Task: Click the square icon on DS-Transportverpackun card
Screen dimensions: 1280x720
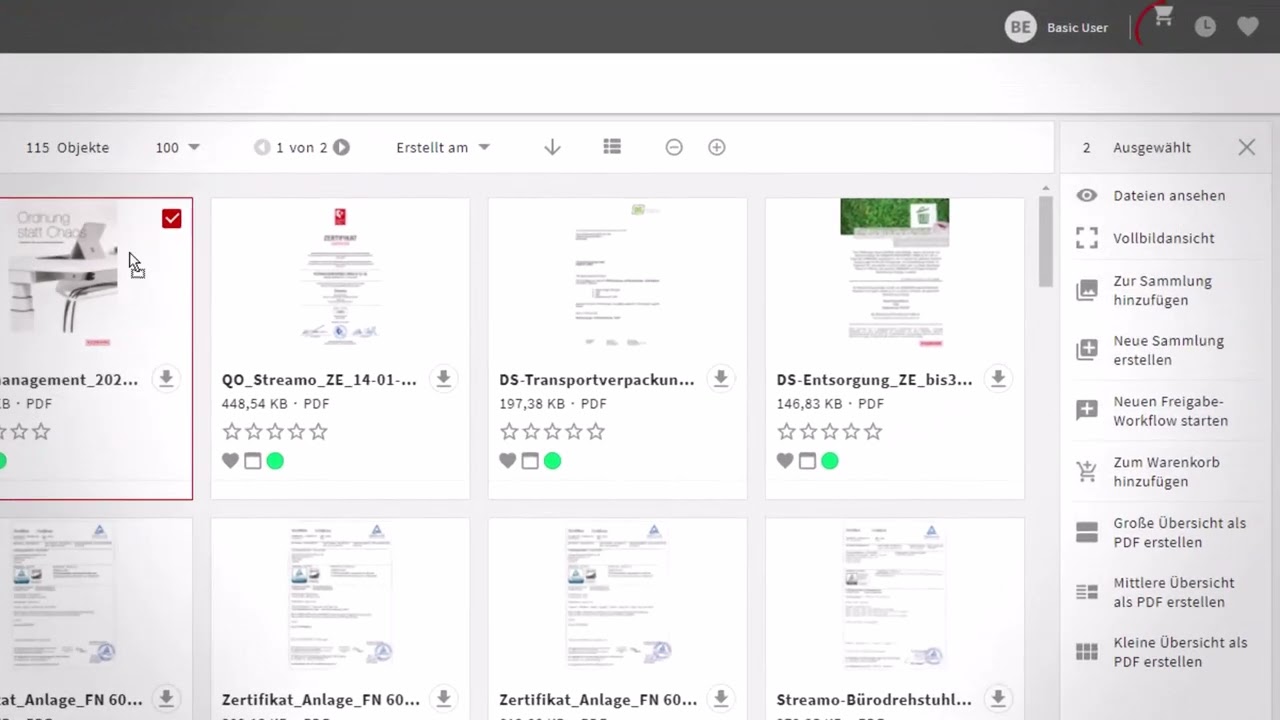Action: (x=530, y=461)
